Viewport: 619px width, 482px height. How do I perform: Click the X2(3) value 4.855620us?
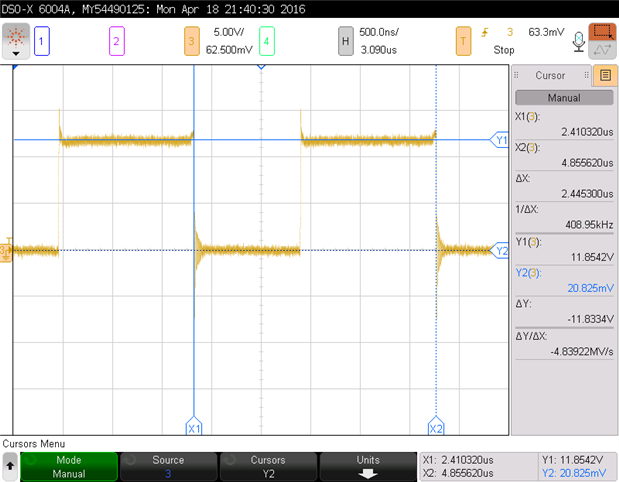587,163
